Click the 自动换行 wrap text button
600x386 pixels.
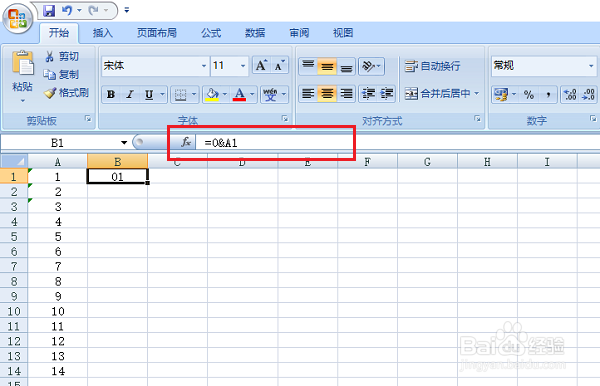point(432,66)
